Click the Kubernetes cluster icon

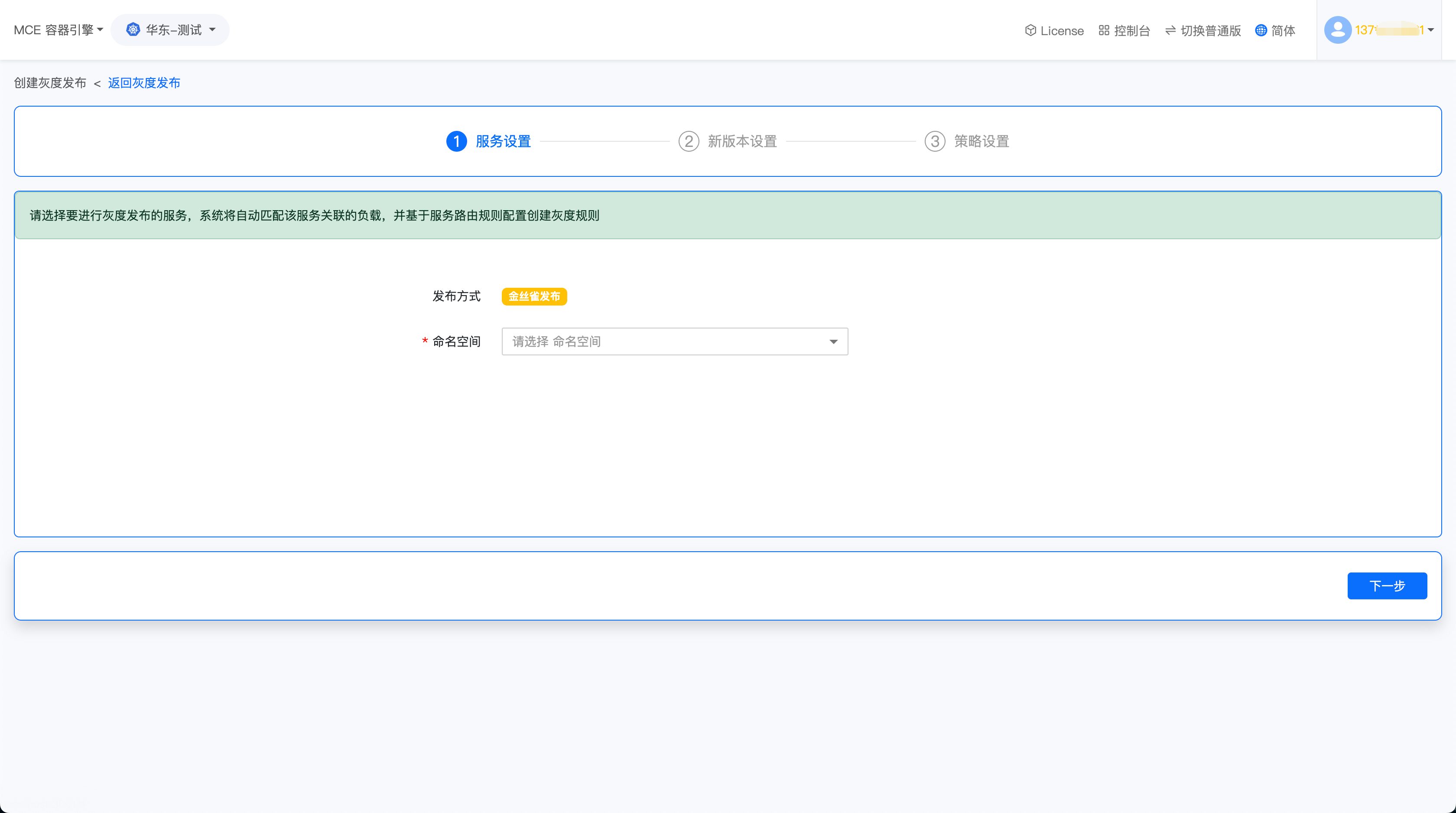click(133, 29)
